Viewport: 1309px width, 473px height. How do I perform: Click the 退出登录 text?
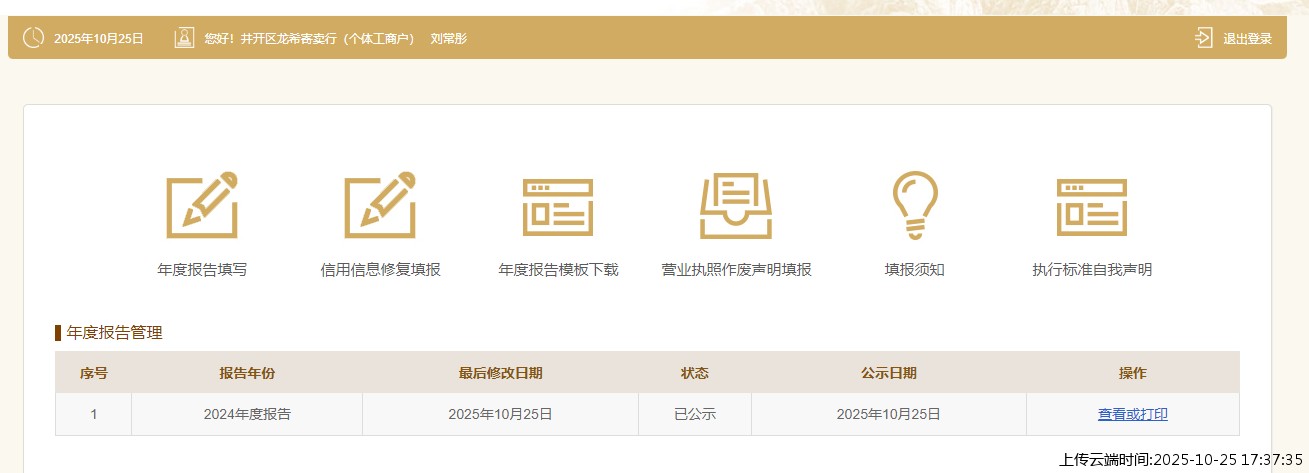(x=1247, y=39)
